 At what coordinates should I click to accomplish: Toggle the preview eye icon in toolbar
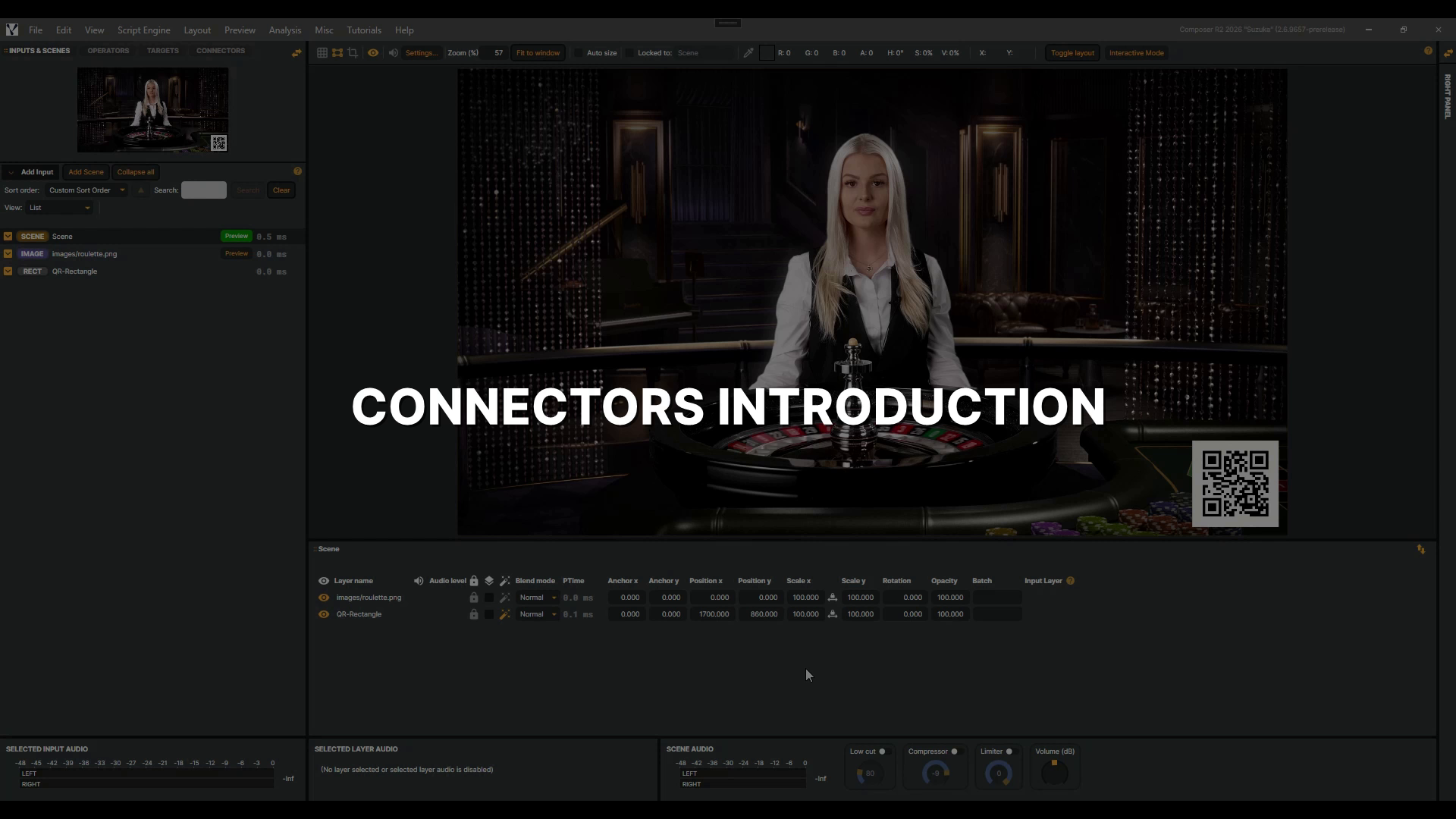click(x=373, y=53)
